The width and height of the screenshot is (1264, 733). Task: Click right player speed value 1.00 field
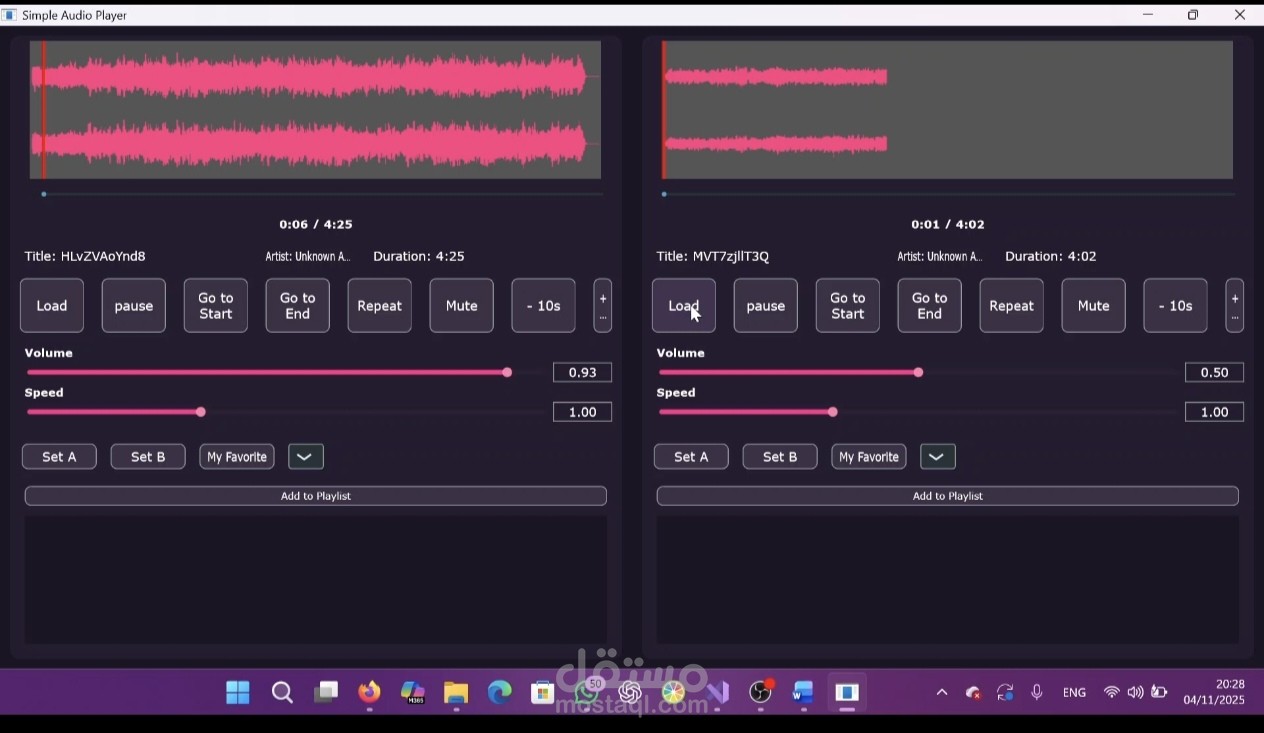tap(1214, 412)
